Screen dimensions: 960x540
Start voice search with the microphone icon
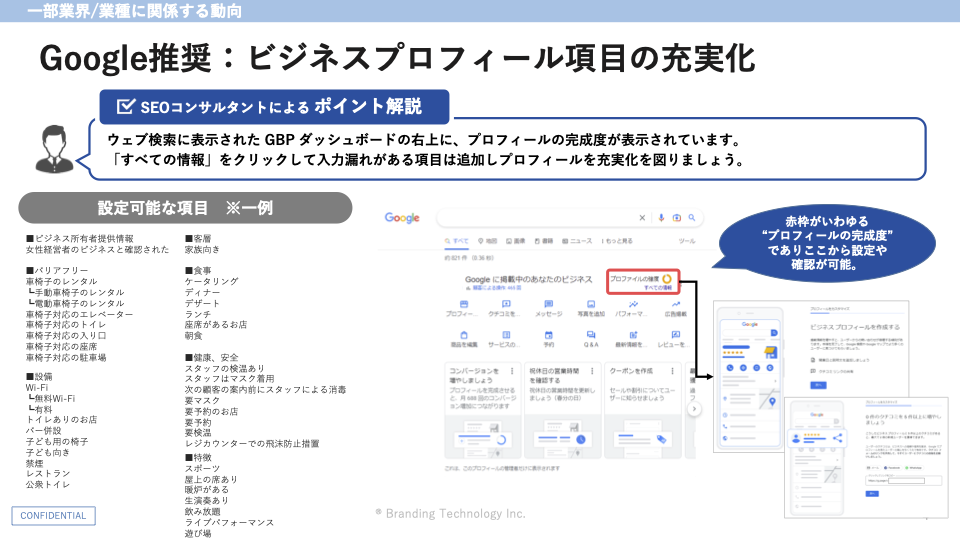(x=661, y=217)
